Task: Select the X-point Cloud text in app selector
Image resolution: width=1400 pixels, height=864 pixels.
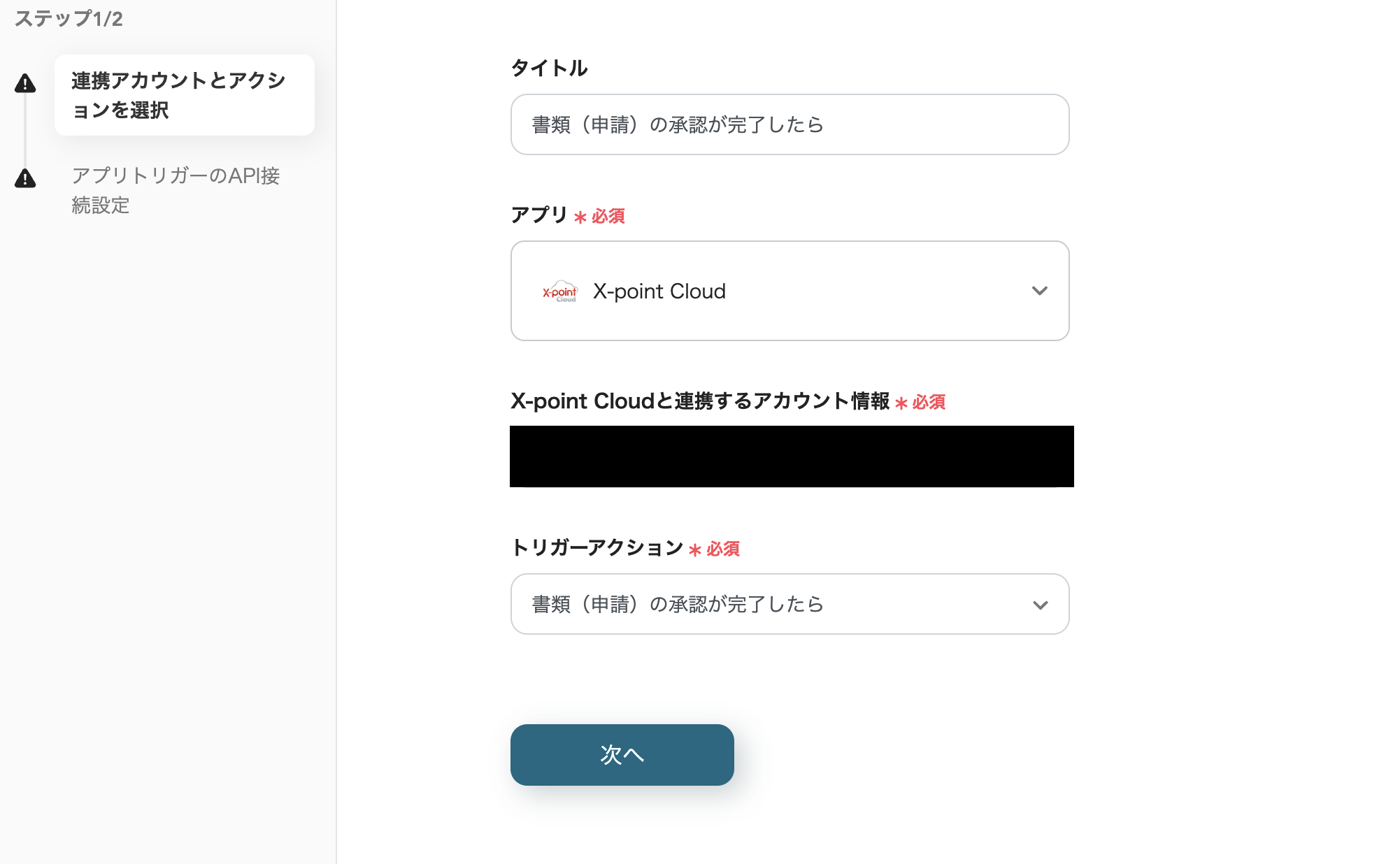Action: [x=659, y=291]
